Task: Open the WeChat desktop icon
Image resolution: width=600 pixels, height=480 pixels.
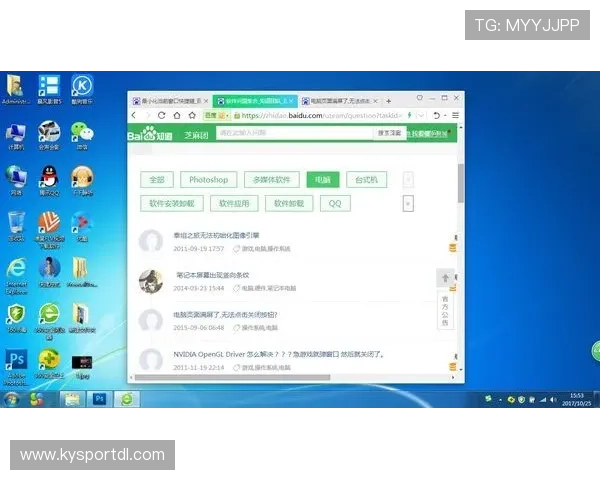Action: point(82,135)
